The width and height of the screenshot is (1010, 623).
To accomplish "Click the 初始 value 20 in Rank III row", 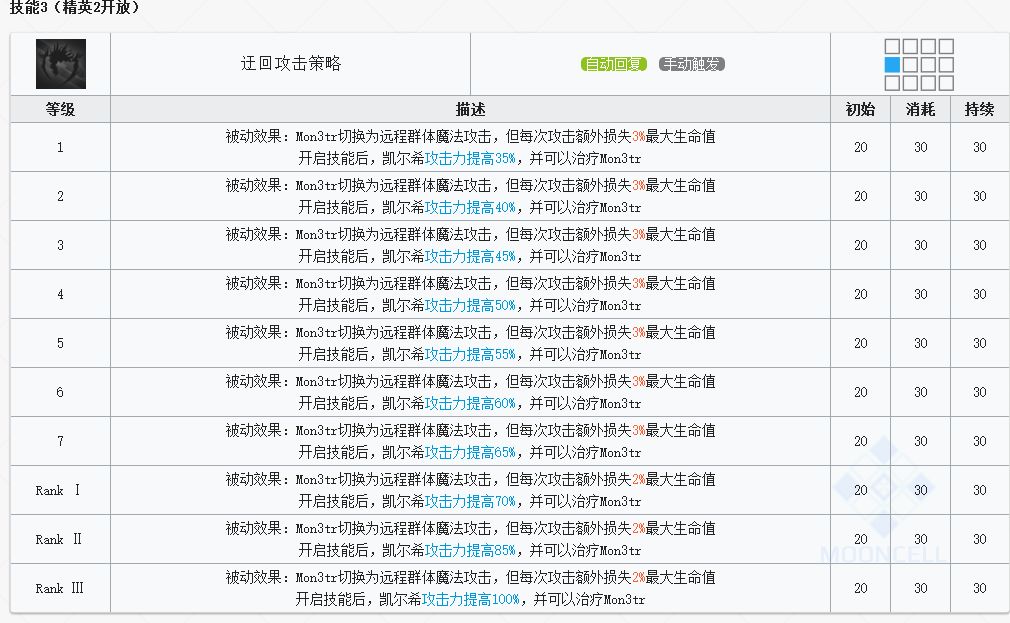I will (x=861, y=588).
